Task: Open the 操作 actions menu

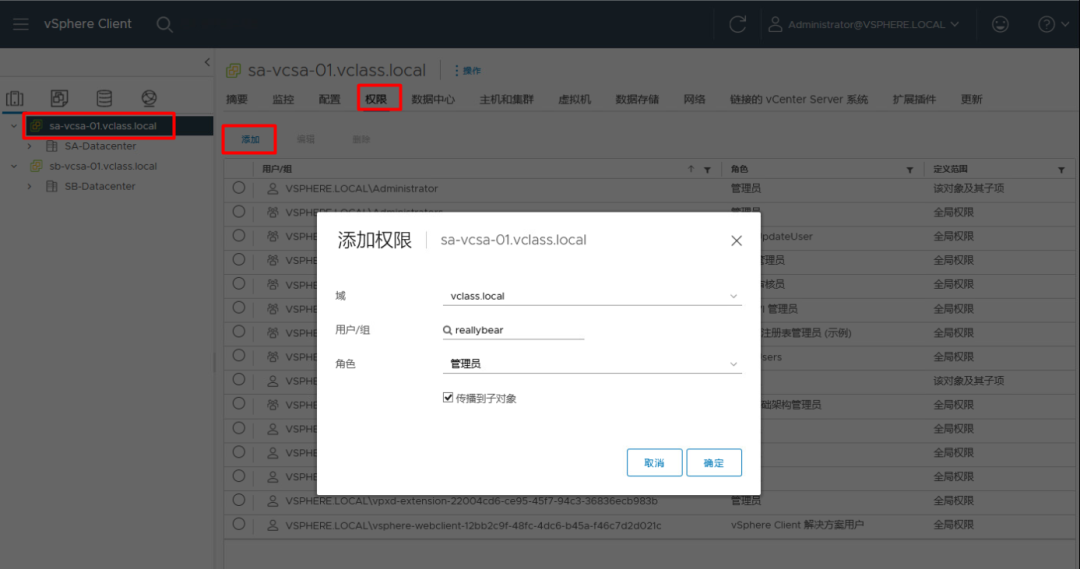Action: click(x=468, y=70)
